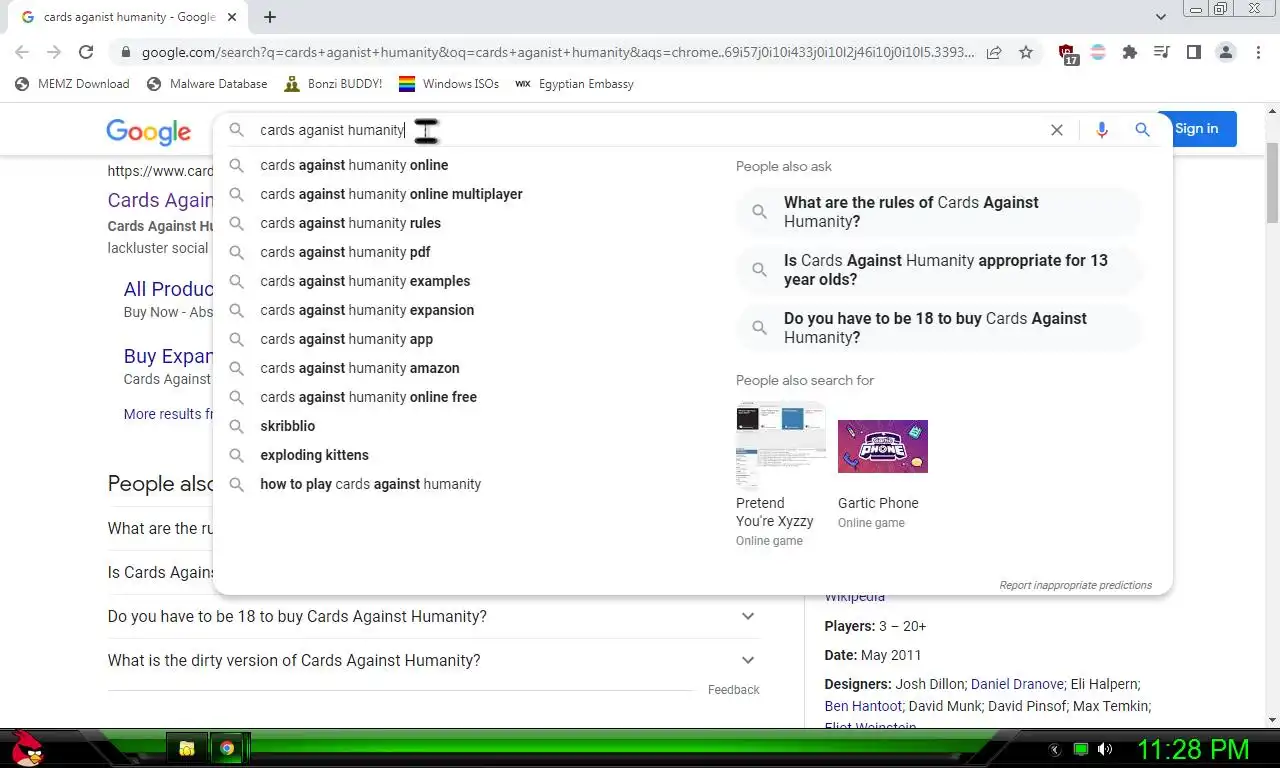View site info via the lock icon
This screenshot has height=768, width=1280.
[x=125, y=52]
